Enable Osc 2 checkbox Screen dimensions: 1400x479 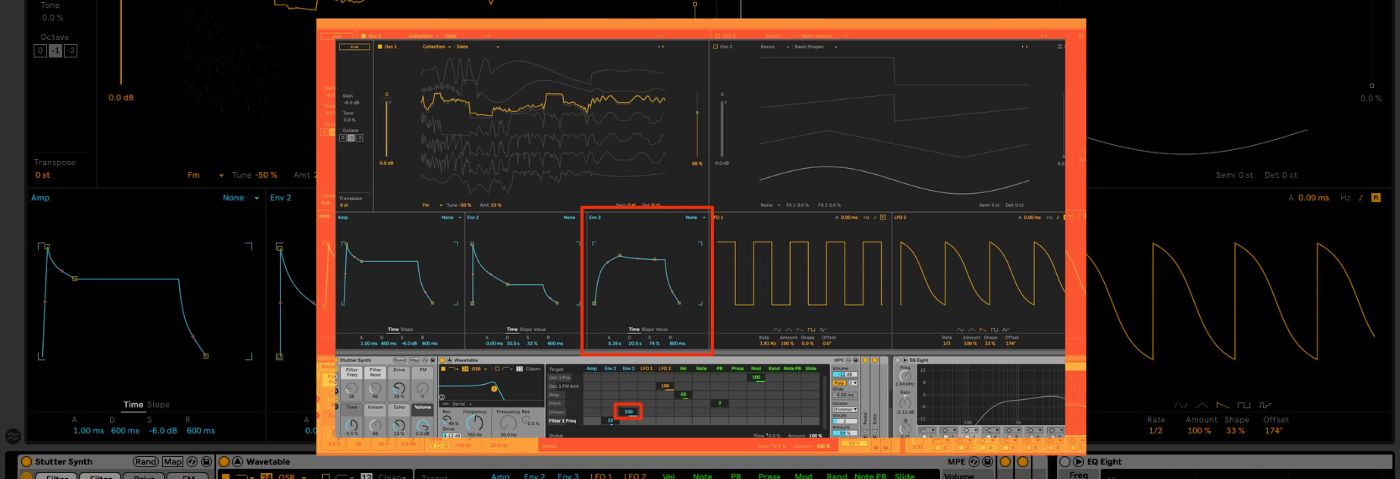coord(716,47)
